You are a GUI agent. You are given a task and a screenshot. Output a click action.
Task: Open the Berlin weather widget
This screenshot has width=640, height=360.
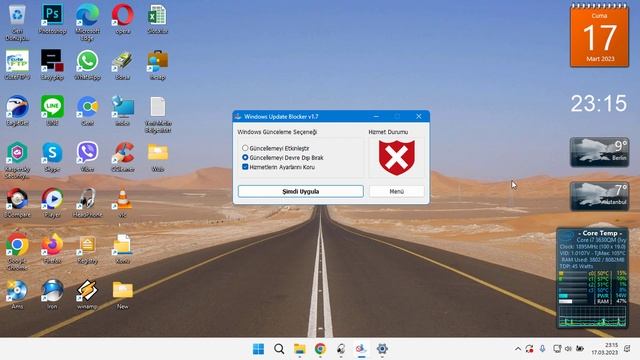[599, 152]
